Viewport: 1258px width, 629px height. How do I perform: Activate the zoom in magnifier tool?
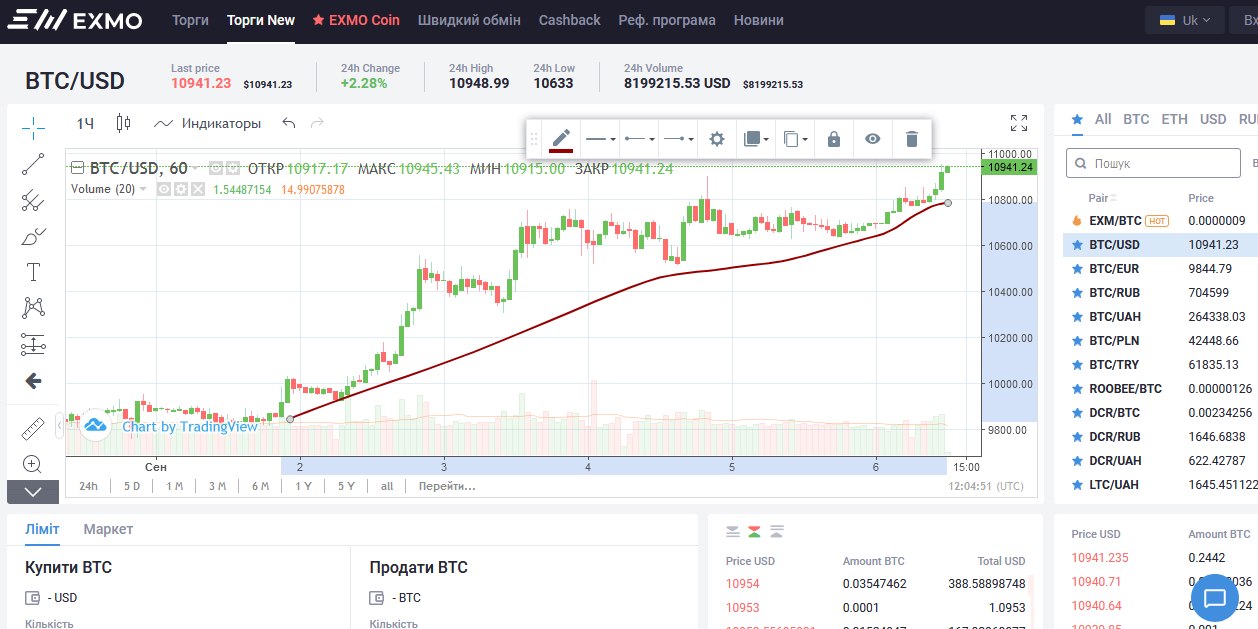(33, 464)
